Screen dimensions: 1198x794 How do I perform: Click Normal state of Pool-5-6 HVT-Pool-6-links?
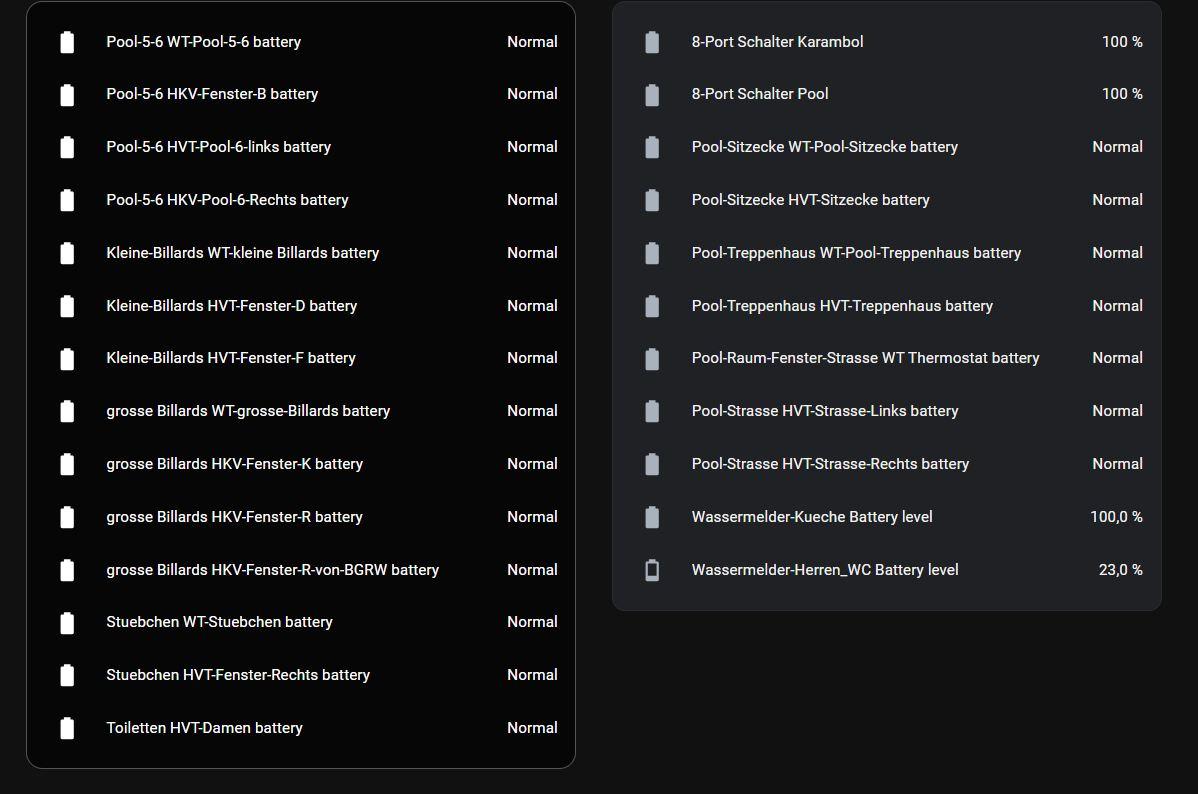click(x=532, y=147)
